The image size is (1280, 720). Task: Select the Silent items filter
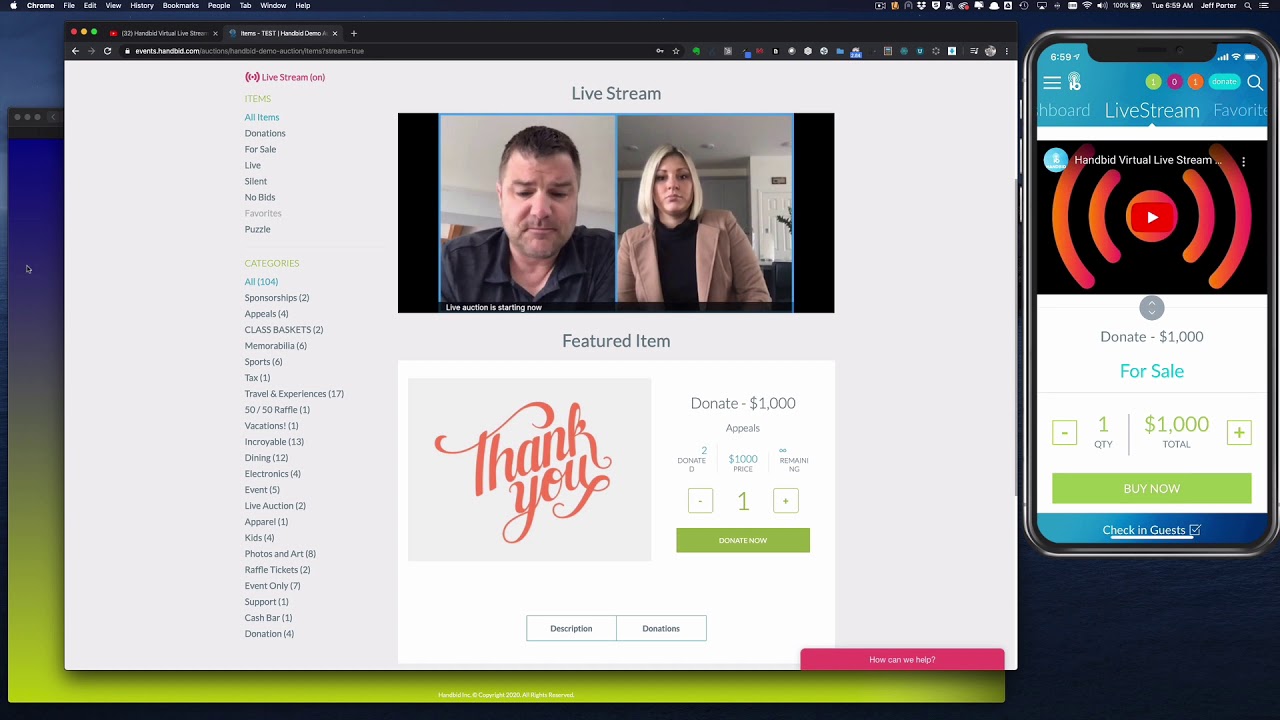256,181
